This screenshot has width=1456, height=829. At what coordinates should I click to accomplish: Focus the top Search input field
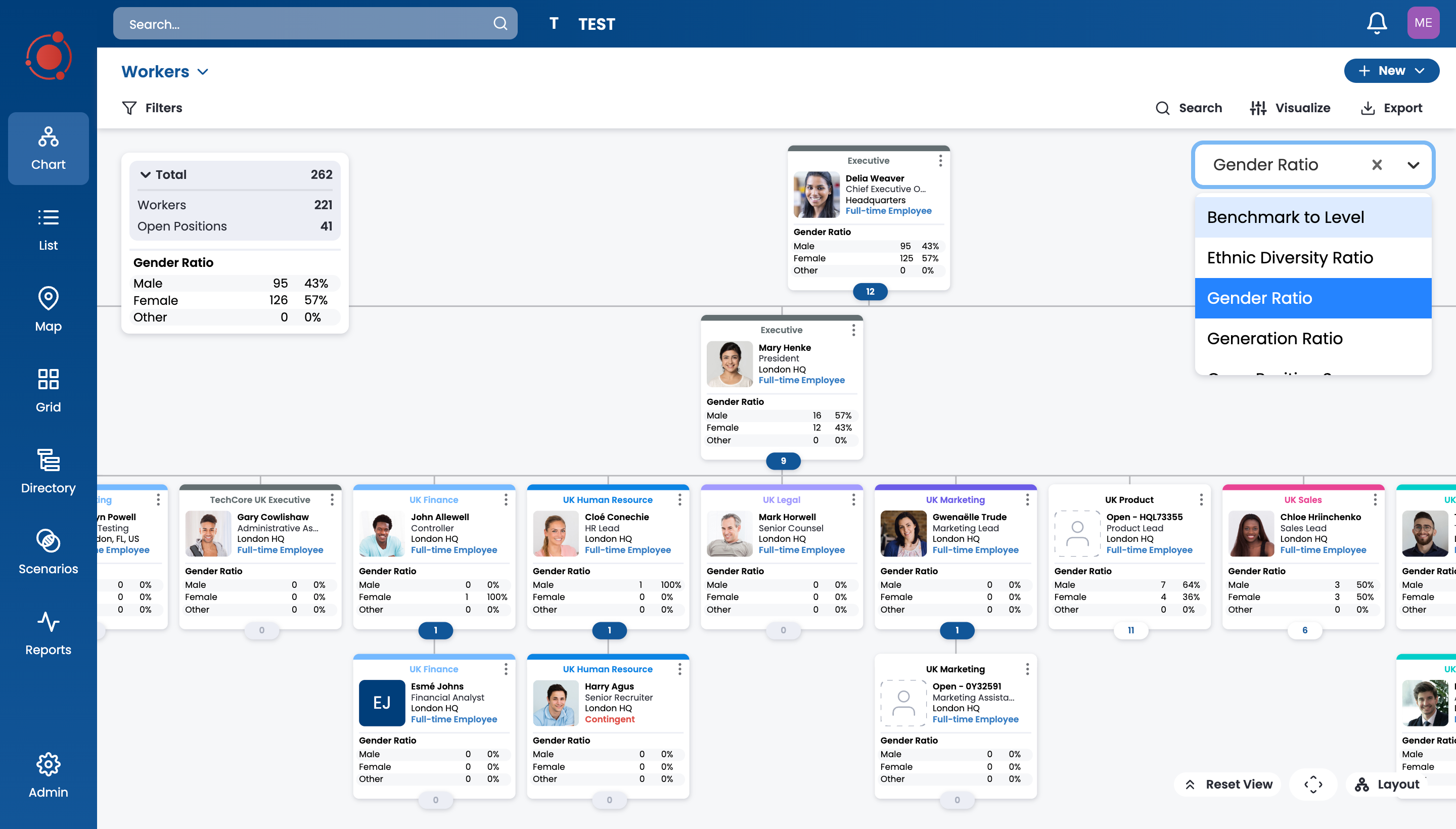tap(315, 23)
